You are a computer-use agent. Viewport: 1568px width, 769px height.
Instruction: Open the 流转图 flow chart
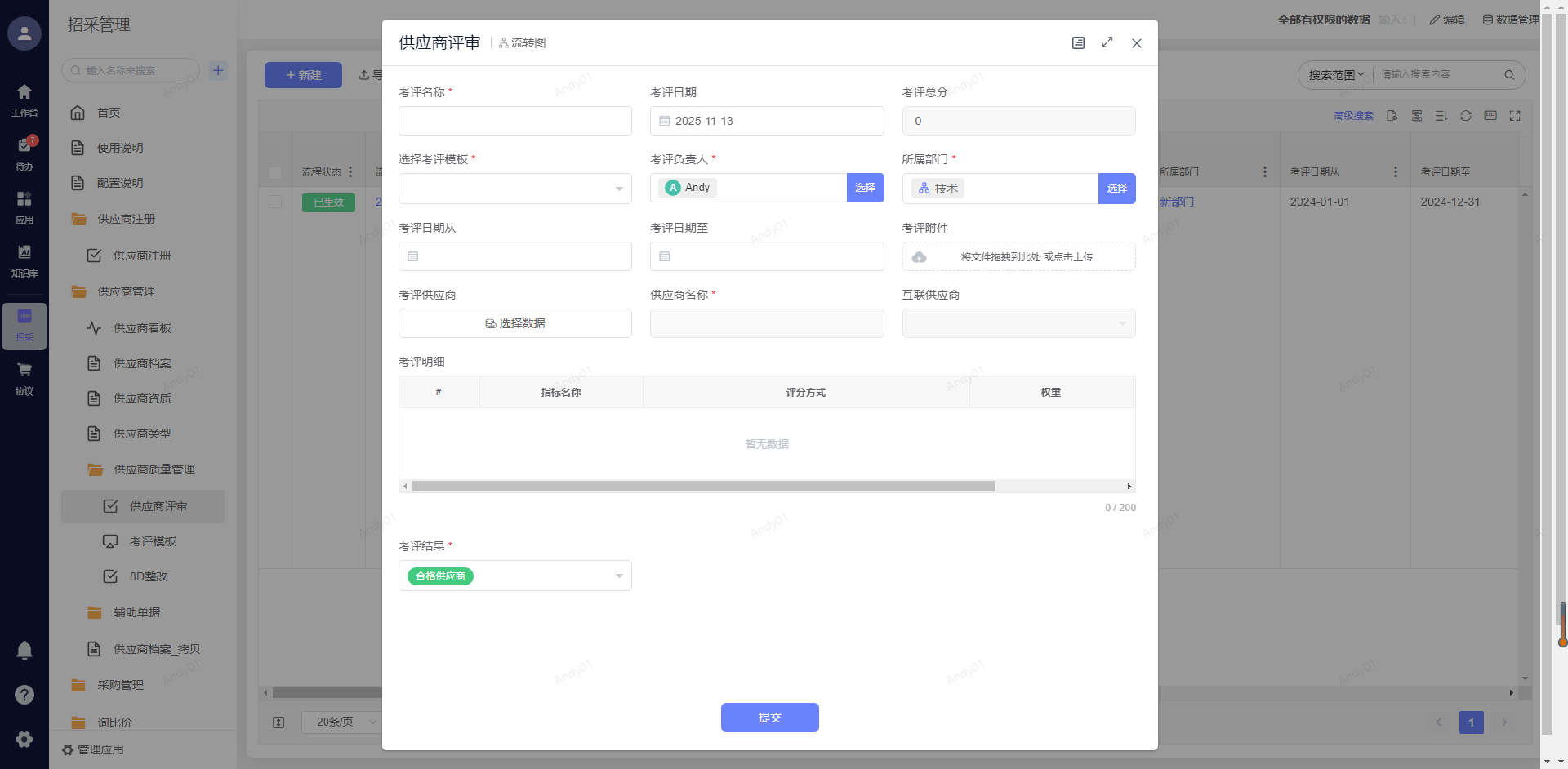[523, 42]
